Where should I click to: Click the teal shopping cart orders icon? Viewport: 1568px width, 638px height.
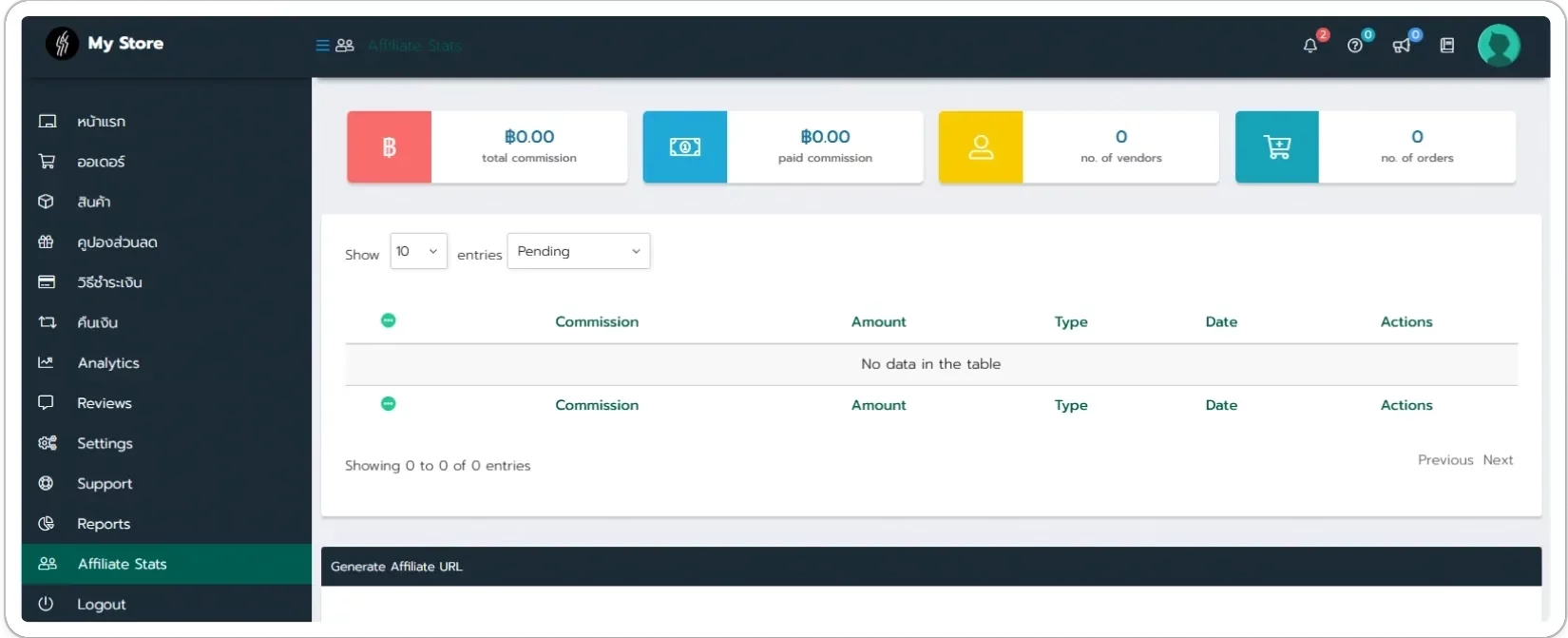1277,147
